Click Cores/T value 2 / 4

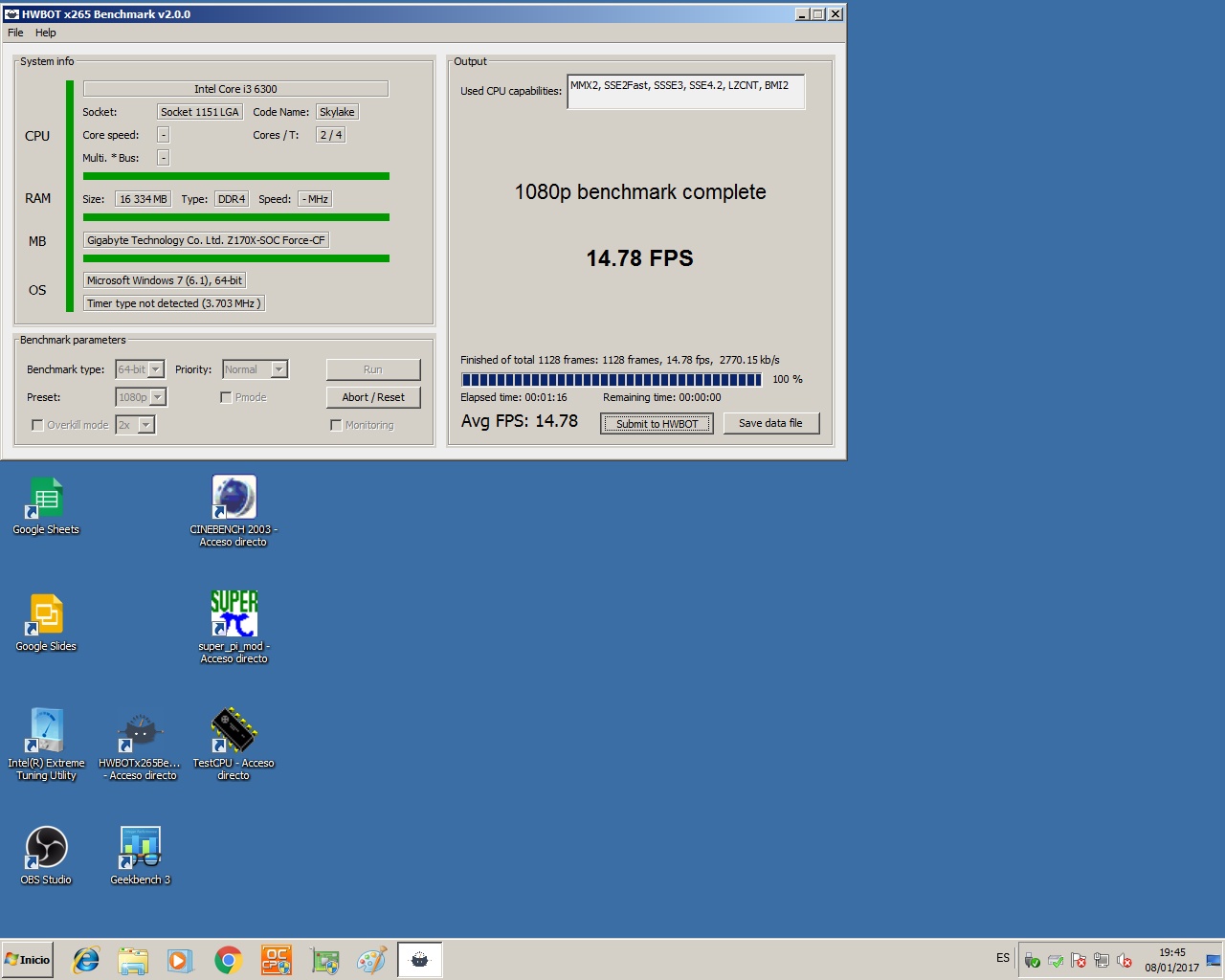[330, 135]
